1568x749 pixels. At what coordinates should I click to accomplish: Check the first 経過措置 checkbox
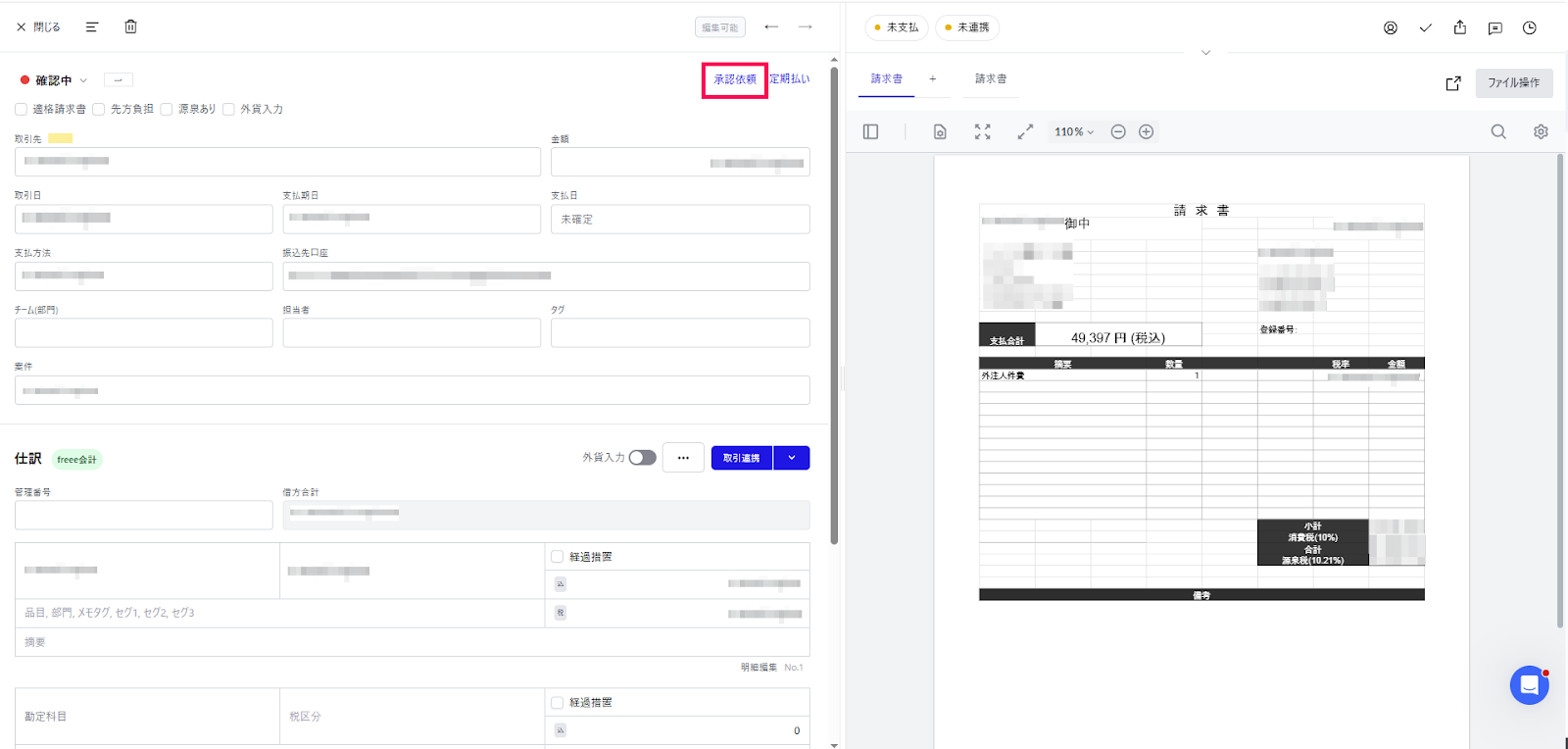click(558, 557)
